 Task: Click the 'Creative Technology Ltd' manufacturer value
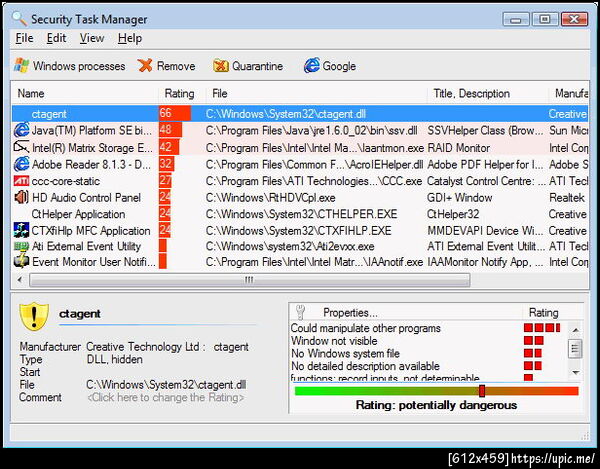142,347
